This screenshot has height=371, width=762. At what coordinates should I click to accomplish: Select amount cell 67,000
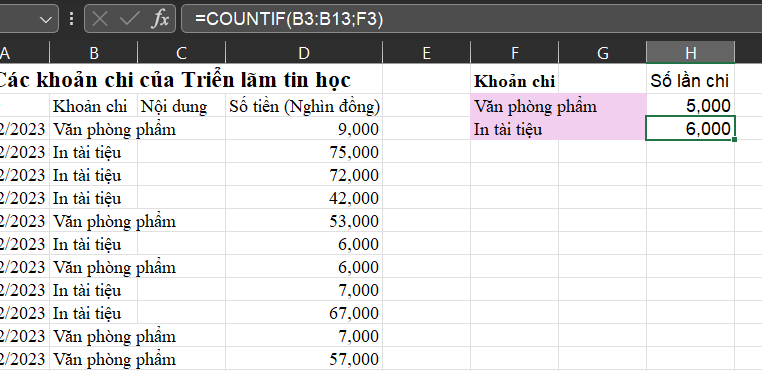coord(304,313)
